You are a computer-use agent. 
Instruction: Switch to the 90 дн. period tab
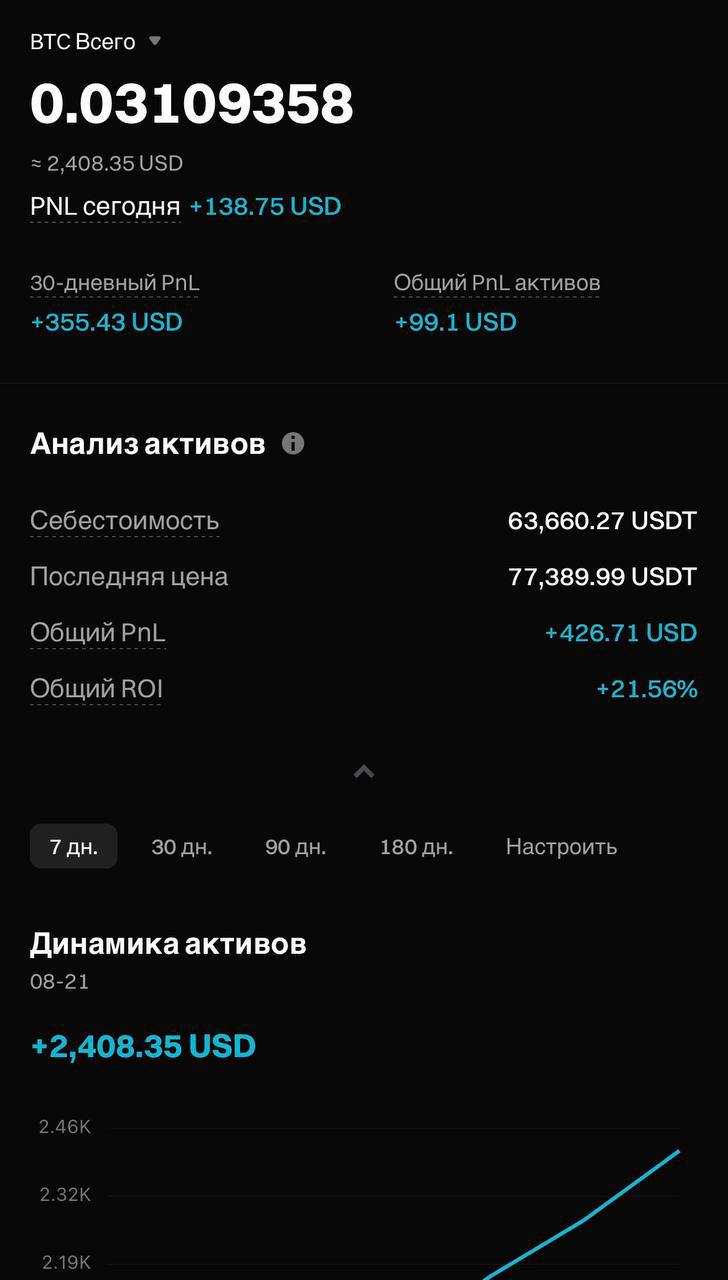[296, 846]
